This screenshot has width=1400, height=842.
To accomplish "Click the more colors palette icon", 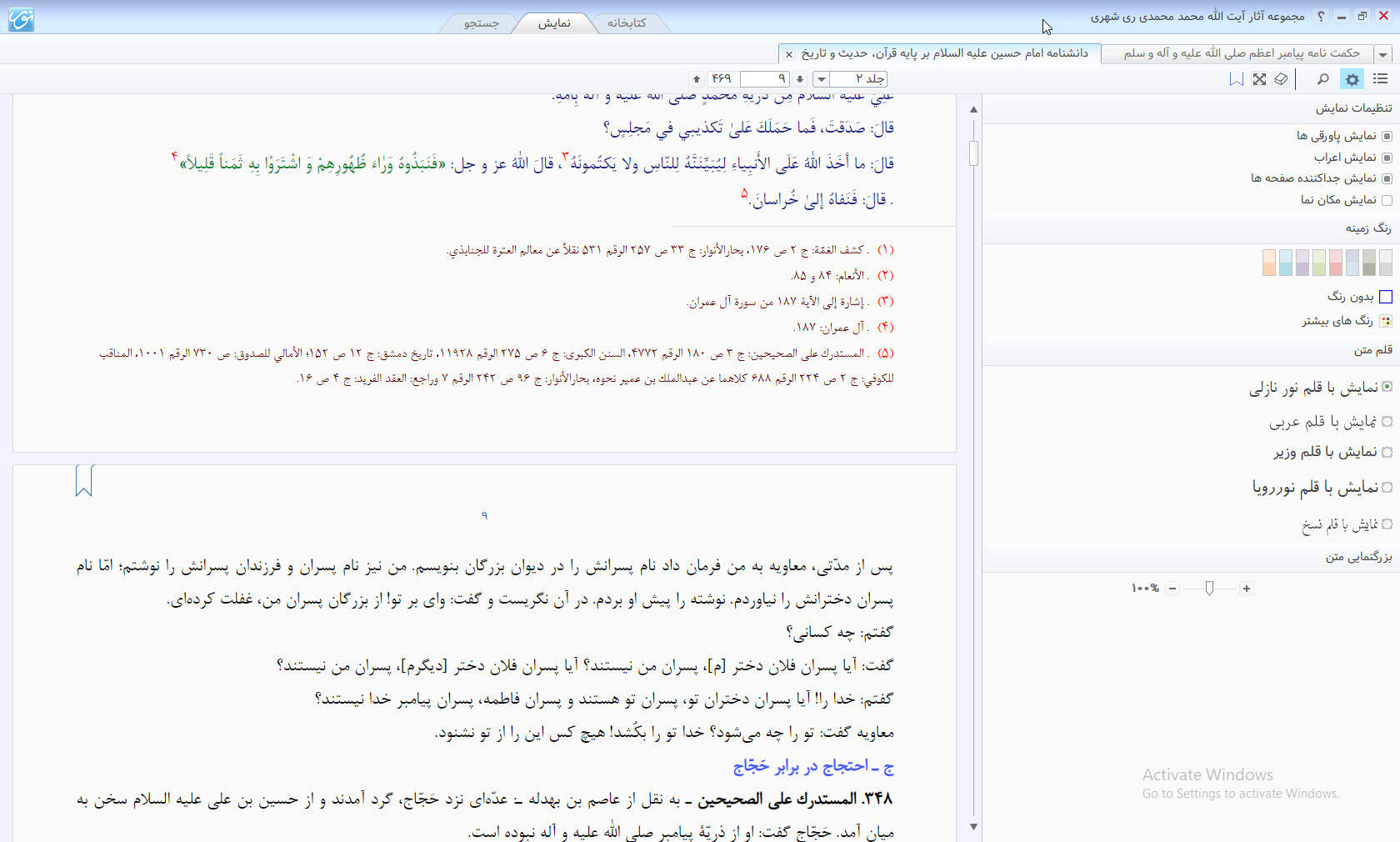I will [1386, 321].
